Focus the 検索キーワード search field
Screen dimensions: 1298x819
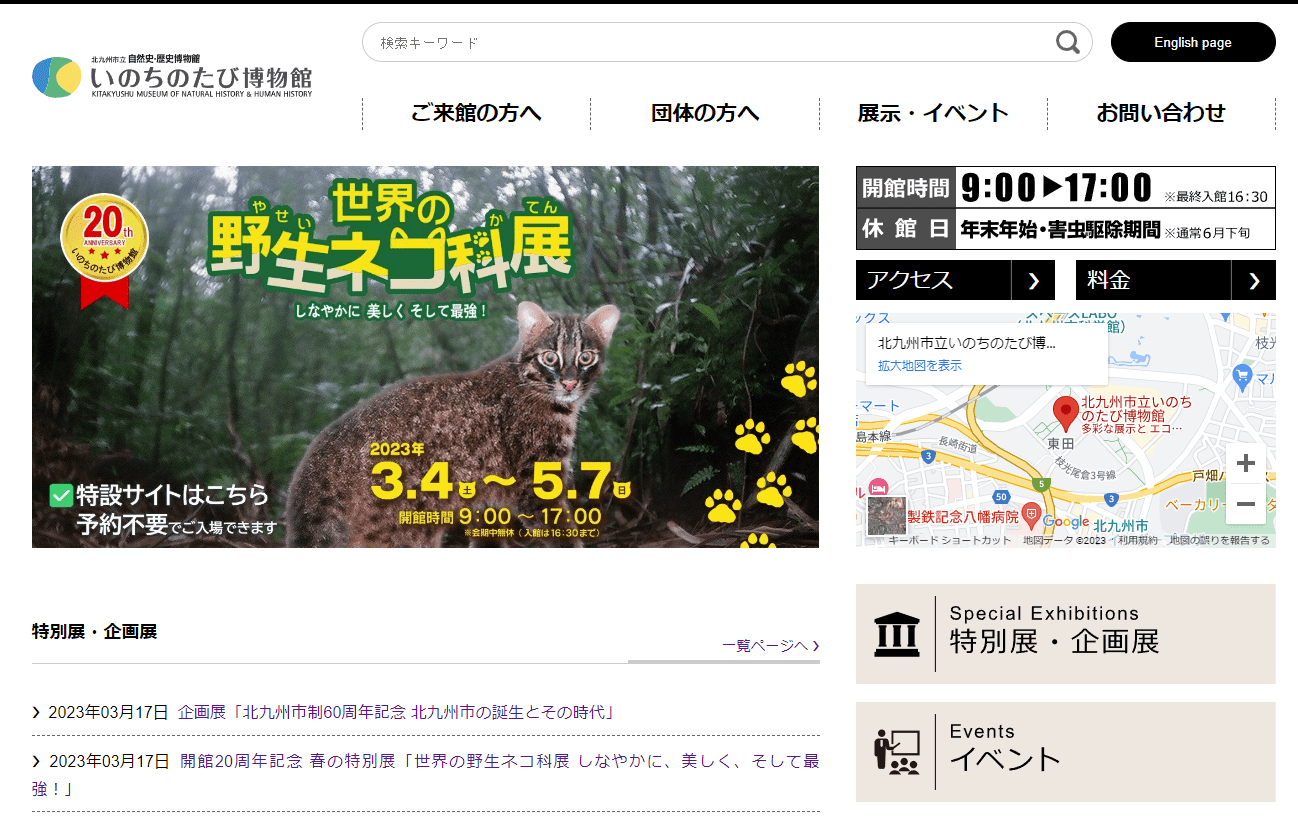click(x=700, y=43)
